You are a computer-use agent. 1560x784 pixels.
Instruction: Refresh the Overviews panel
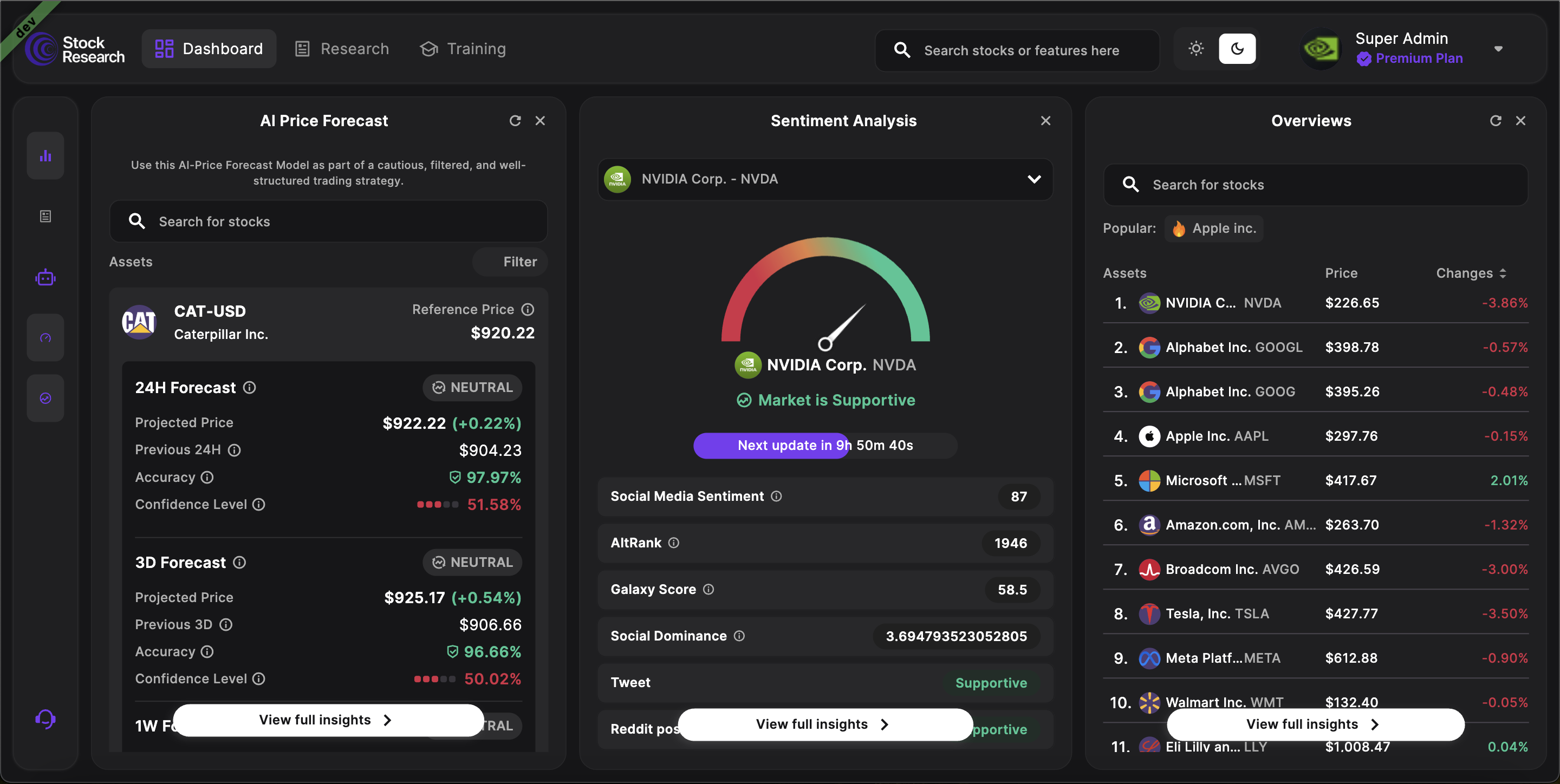coord(1495,121)
